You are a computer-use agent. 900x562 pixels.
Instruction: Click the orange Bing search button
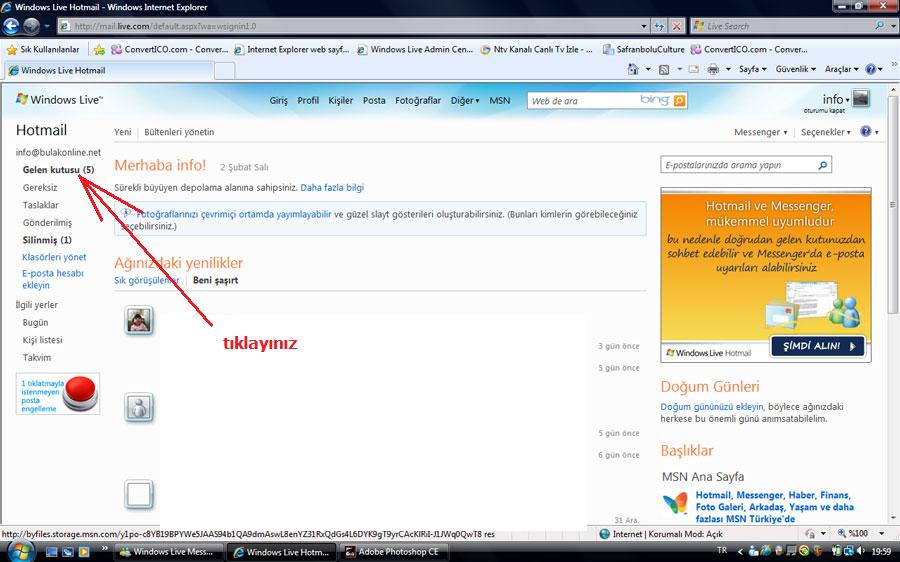point(680,100)
